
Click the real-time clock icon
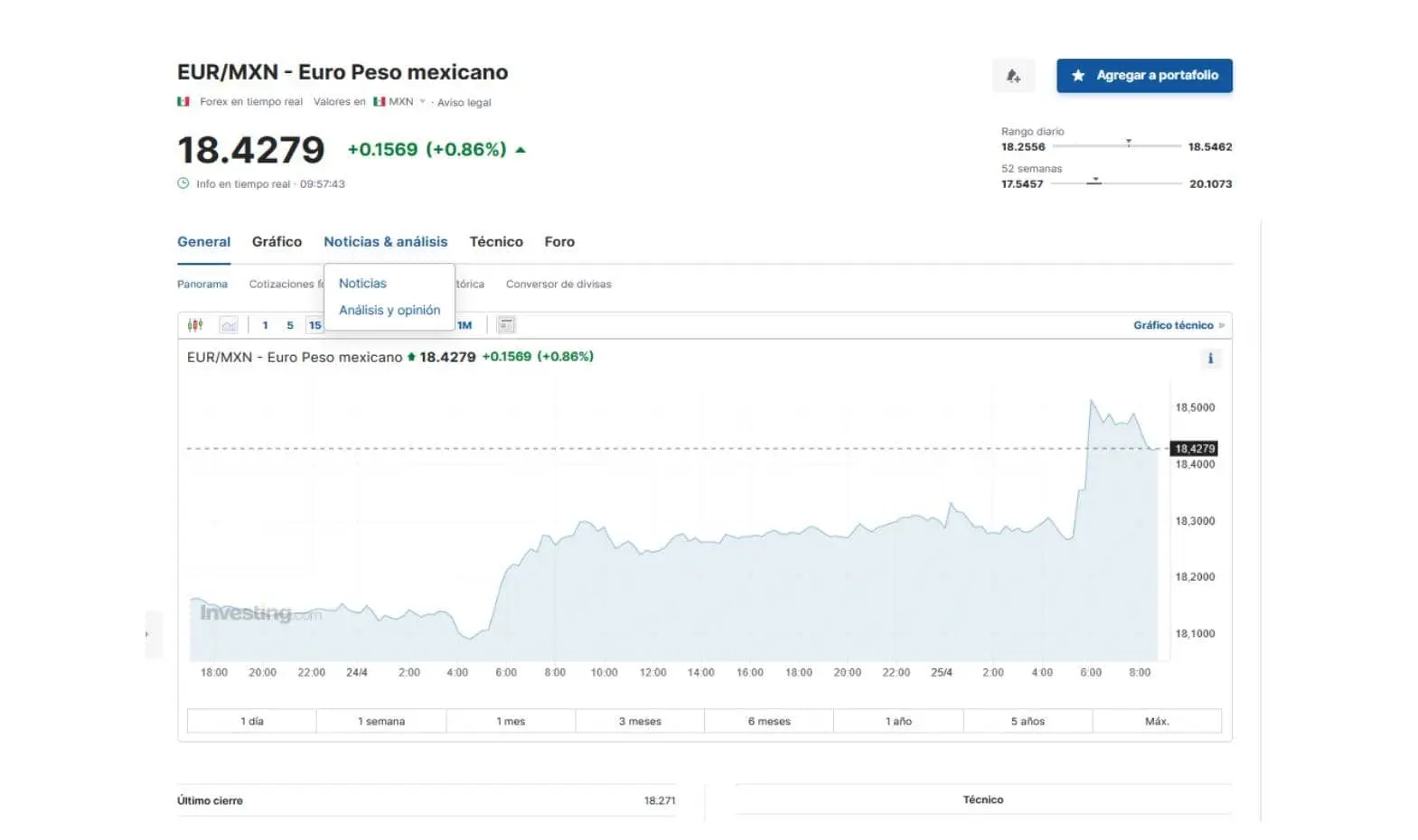point(183,183)
